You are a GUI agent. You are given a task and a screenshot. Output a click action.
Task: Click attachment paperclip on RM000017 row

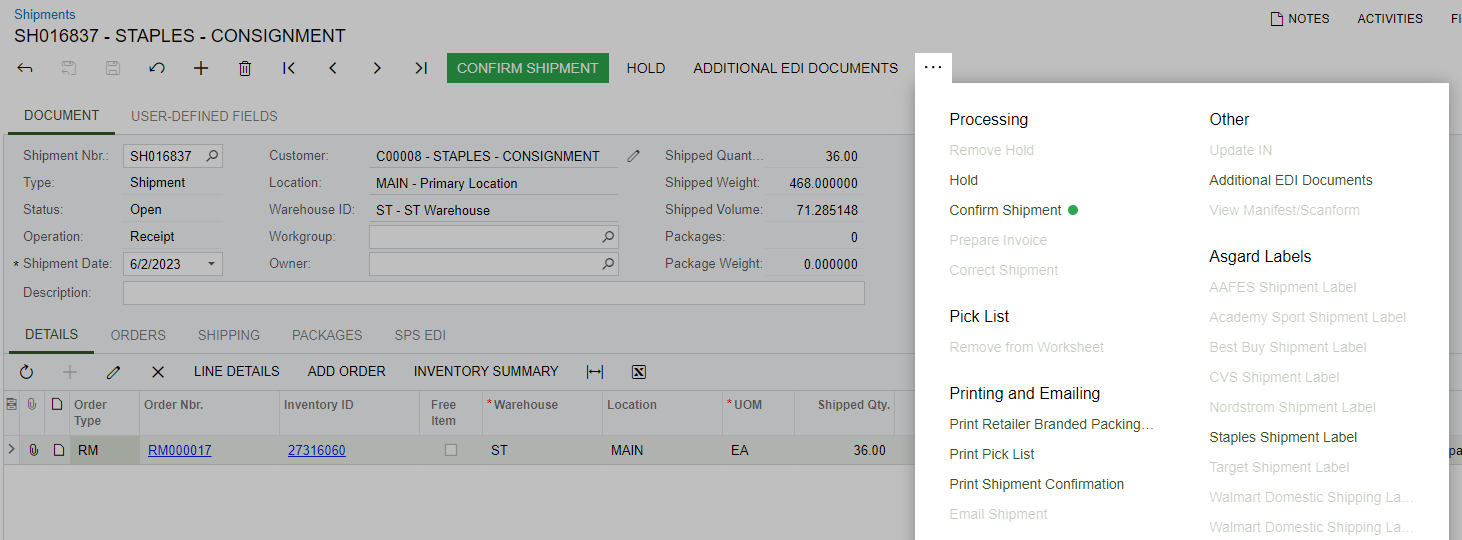[x=33, y=451]
